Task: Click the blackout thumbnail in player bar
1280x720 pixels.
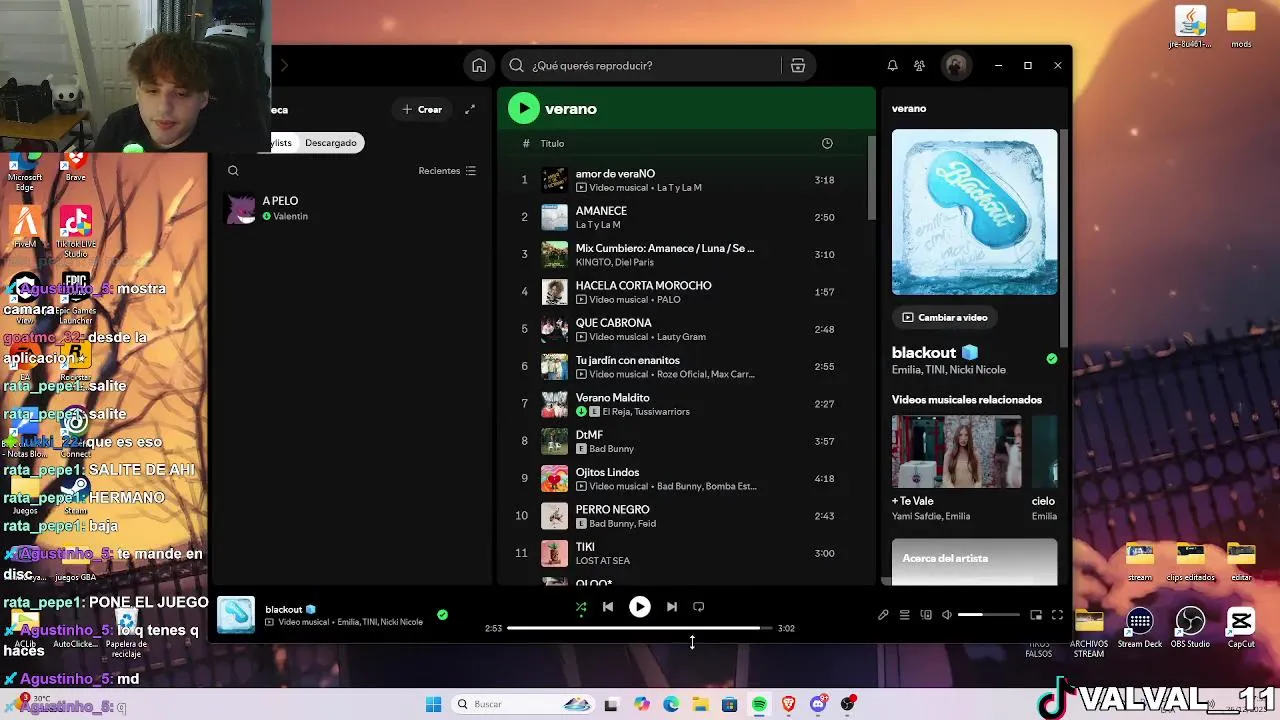Action: pyautogui.click(x=236, y=615)
